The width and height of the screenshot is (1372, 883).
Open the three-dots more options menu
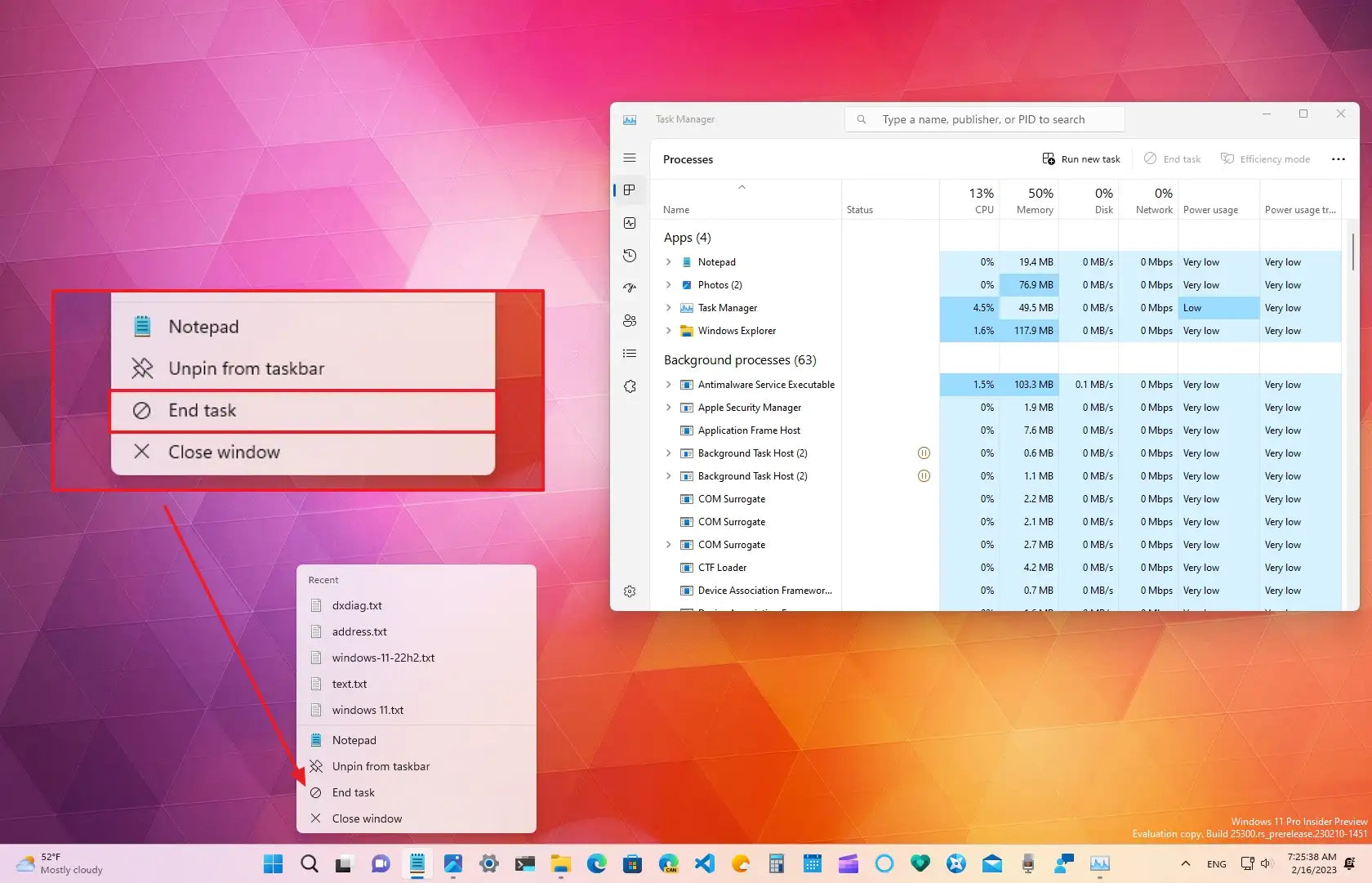click(1338, 159)
